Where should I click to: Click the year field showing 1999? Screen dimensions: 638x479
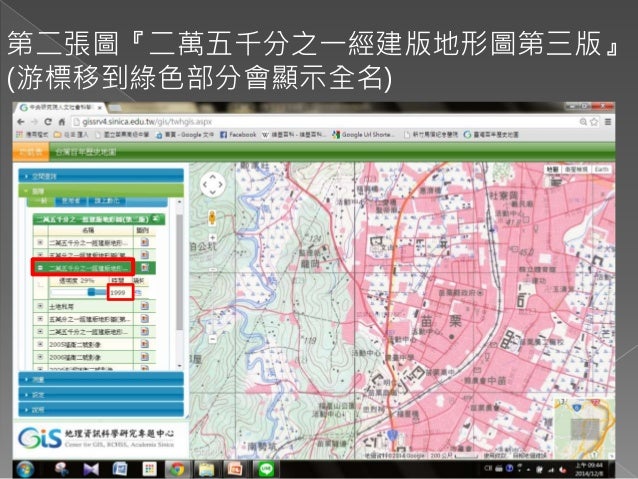tap(120, 292)
